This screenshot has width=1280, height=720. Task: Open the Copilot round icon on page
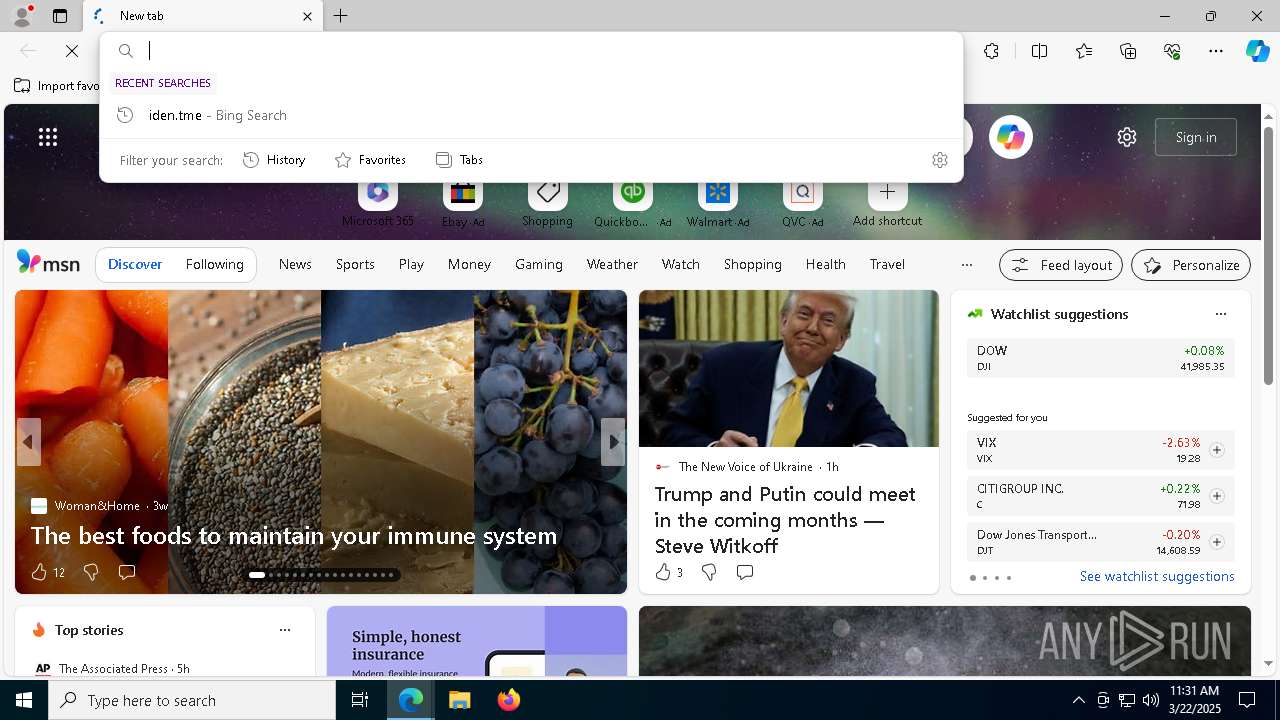coord(1010,137)
